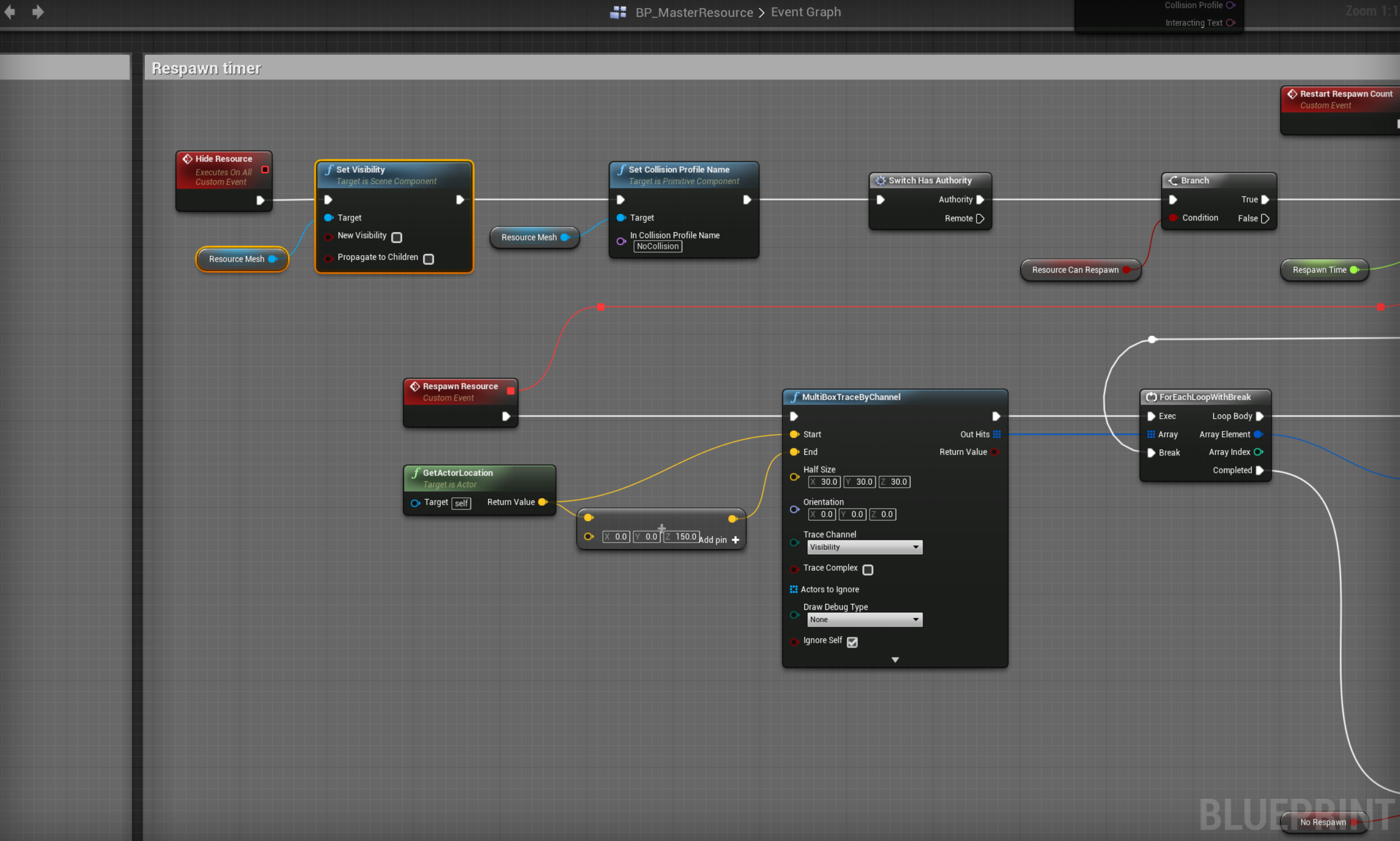Image resolution: width=1400 pixels, height=841 pixels.
Task: Click the forward navigation arrow
Action: click(37, 12)
